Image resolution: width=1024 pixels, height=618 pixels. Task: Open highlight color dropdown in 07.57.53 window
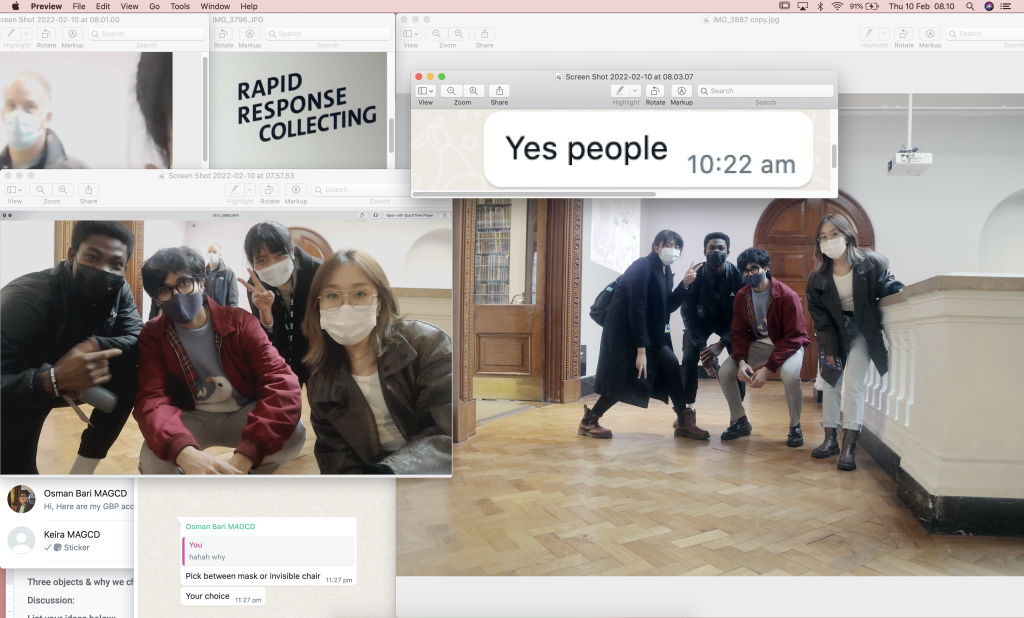(249, 189)
